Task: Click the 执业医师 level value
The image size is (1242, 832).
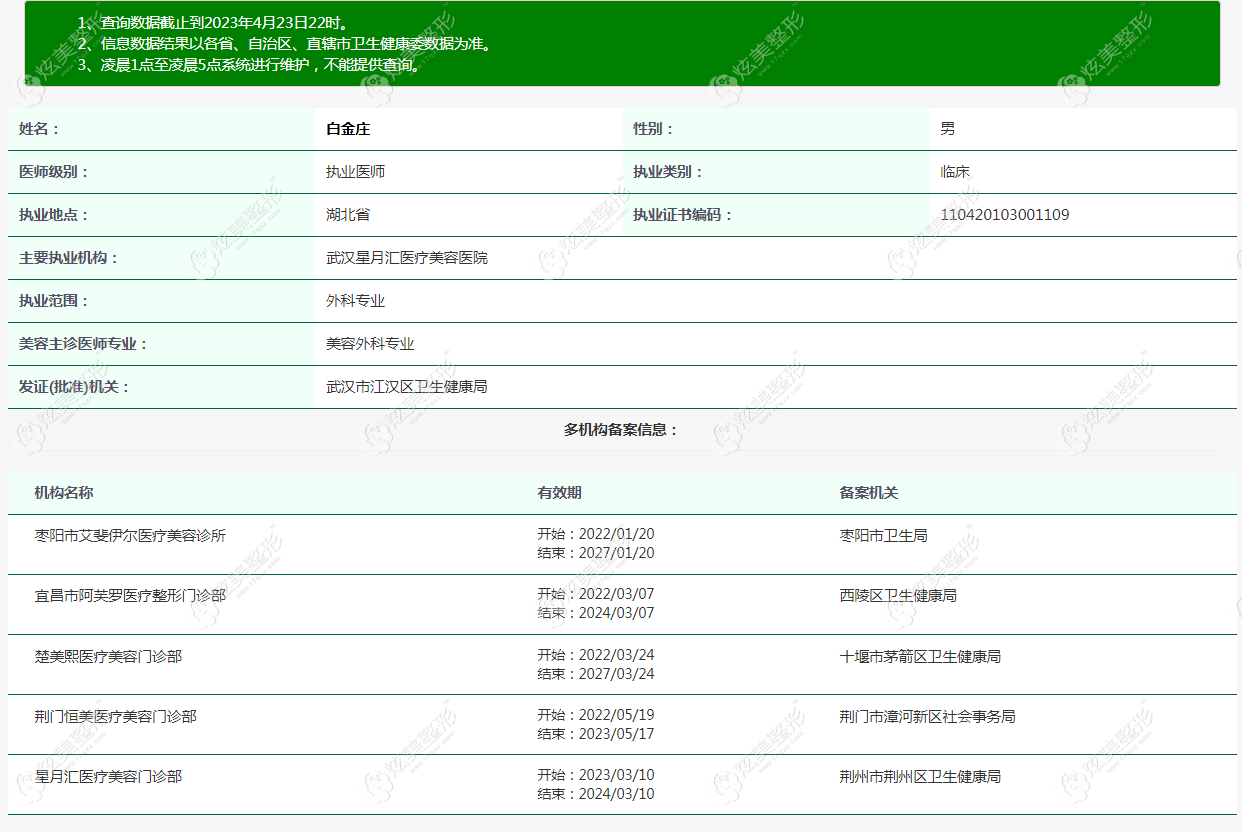Action: [x=355, y=172]
